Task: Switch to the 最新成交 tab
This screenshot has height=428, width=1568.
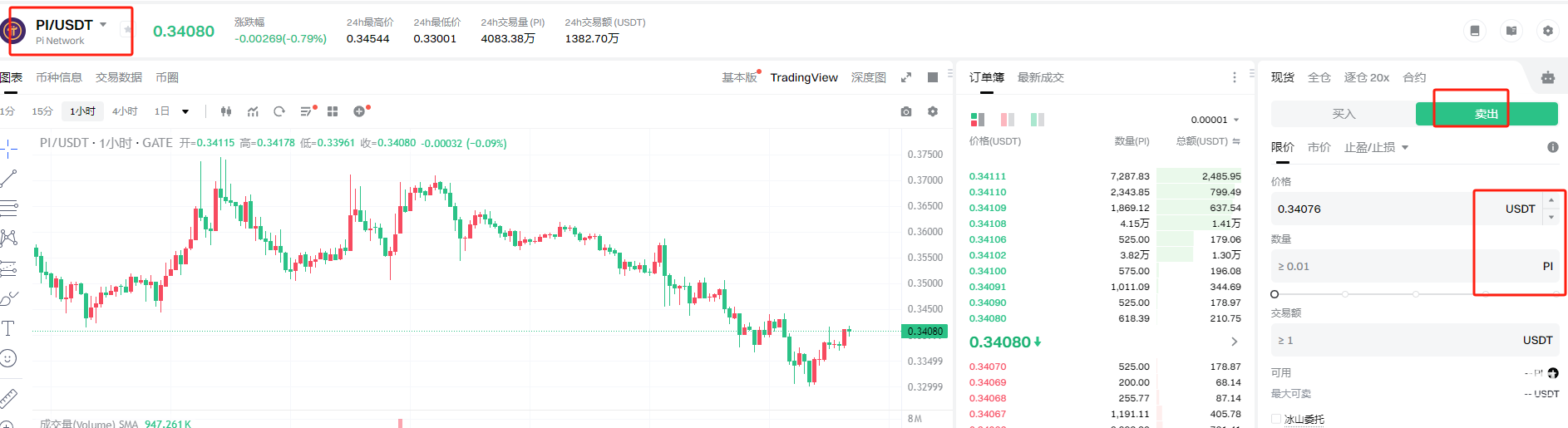Action: click(x=1040, y=77)
